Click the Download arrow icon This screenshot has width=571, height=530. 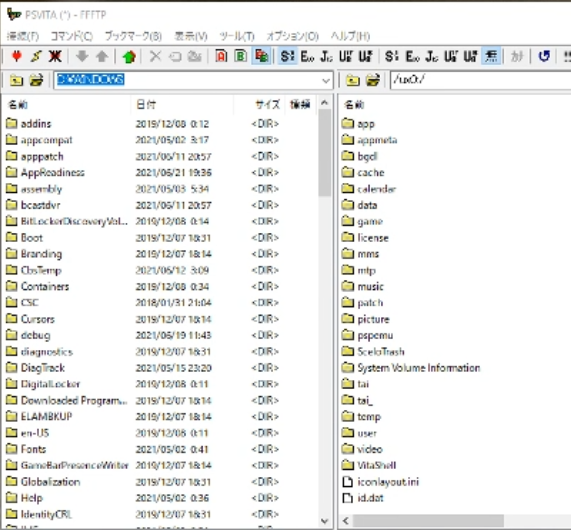pyautogui.click(x=82, y=56)
